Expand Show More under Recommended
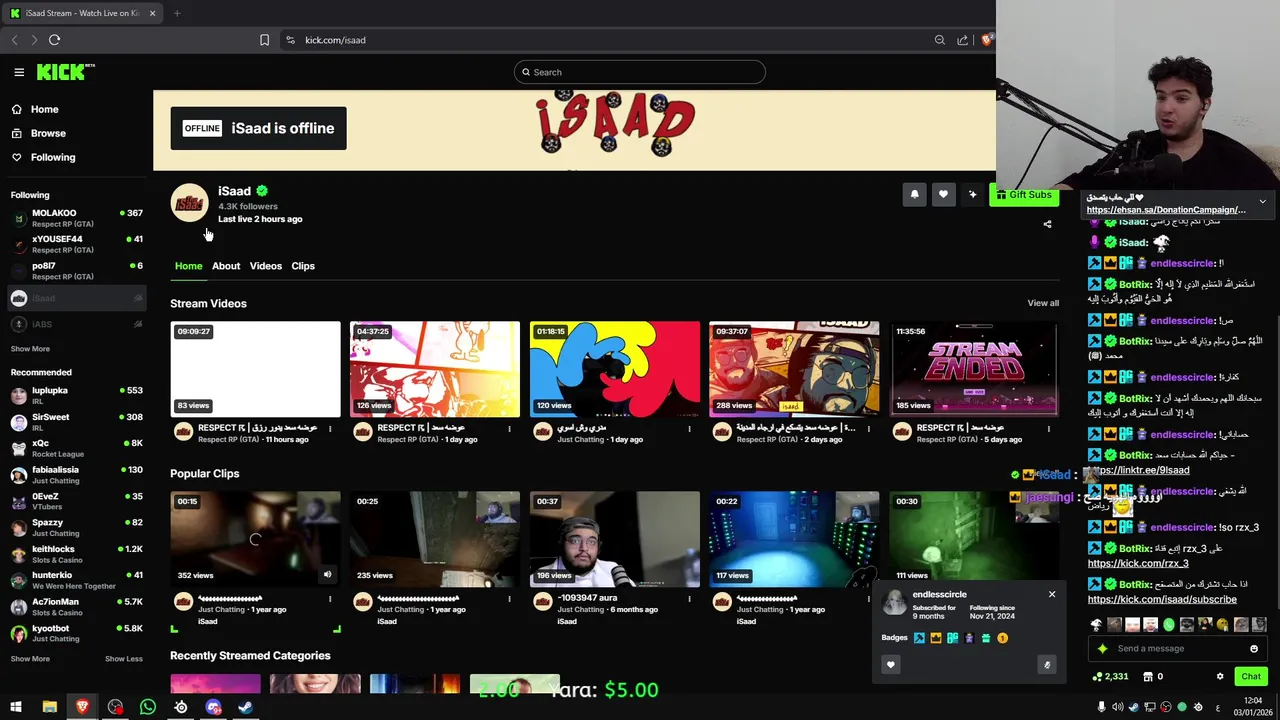 30,659
